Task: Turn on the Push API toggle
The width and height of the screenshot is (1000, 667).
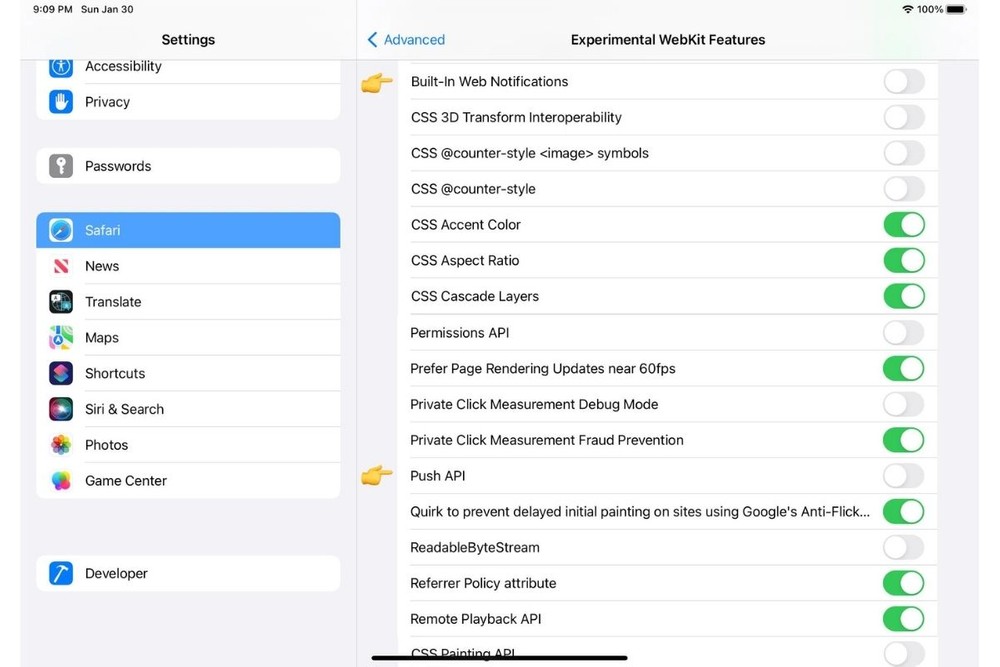Action: coord(903,476)
